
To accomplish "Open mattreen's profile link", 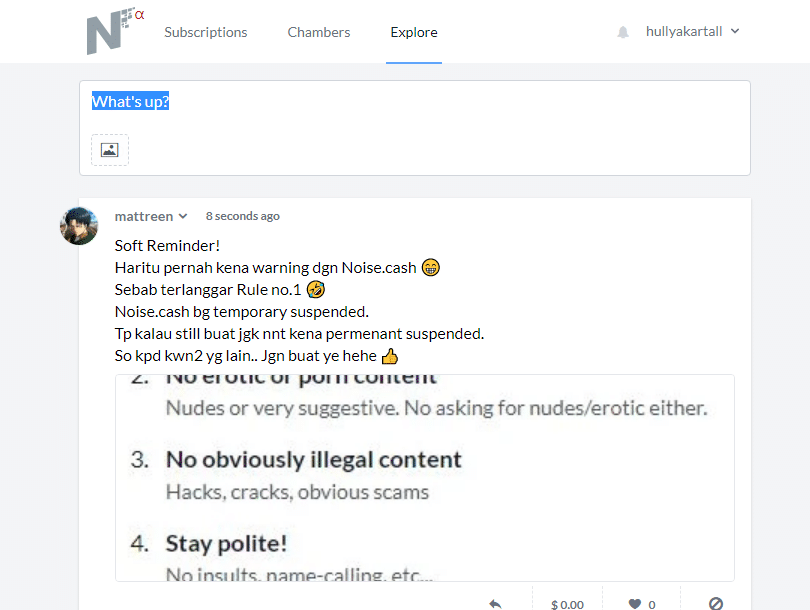I will [144, 216].
